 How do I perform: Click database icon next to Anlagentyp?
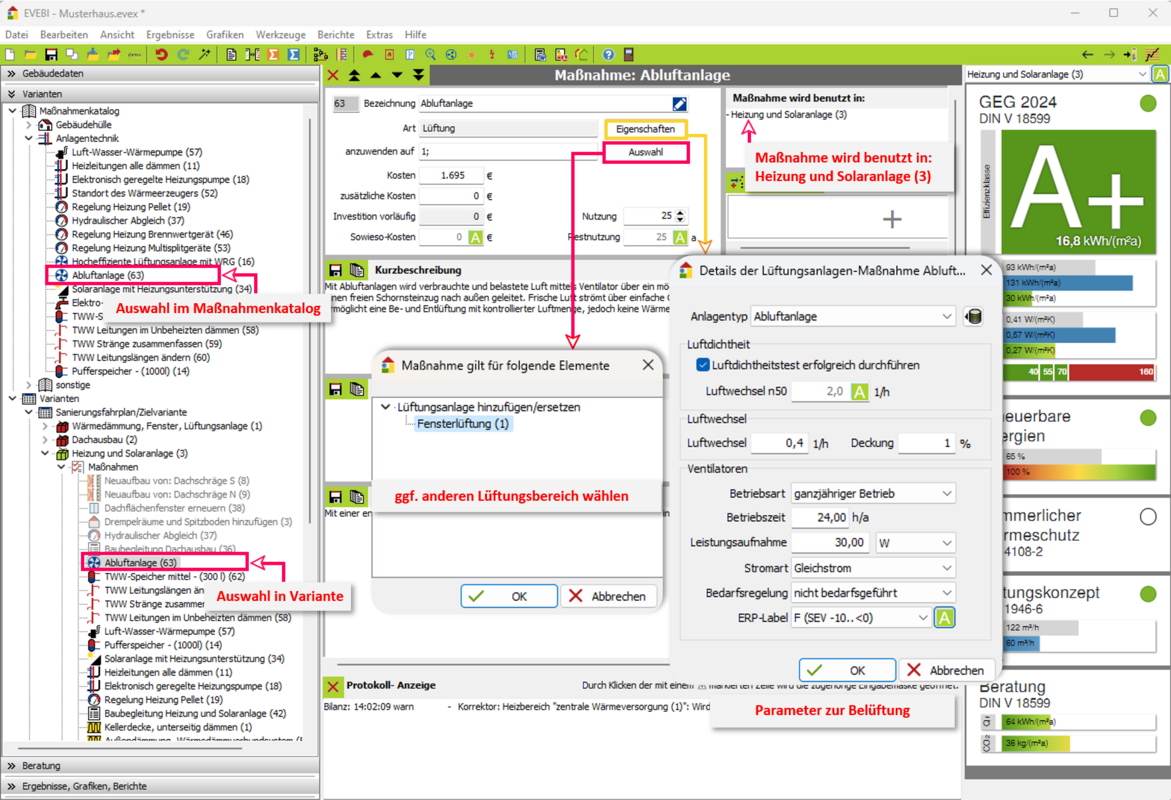(x=972, y=316)
